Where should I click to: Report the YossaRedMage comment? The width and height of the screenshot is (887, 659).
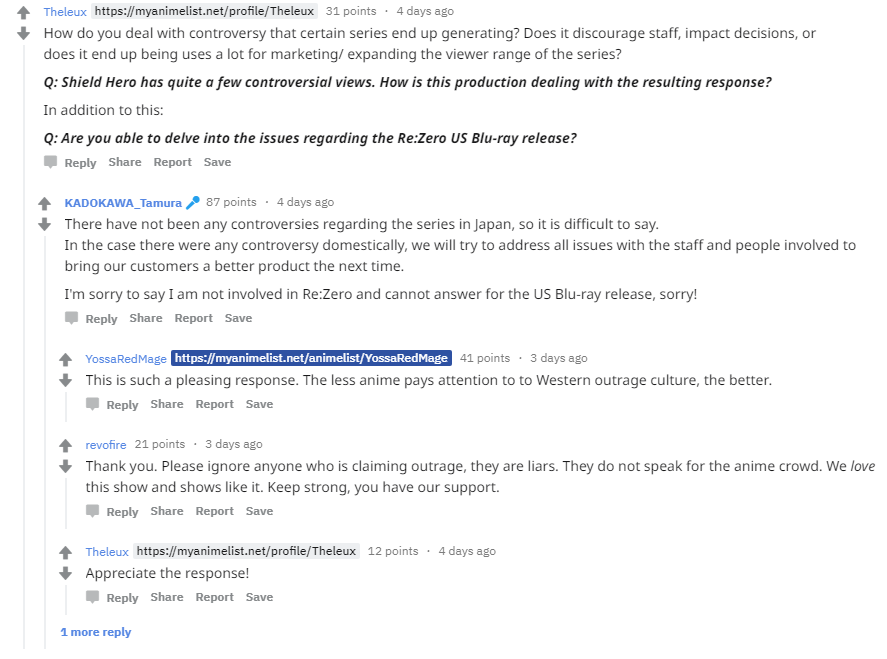(214, 404)
